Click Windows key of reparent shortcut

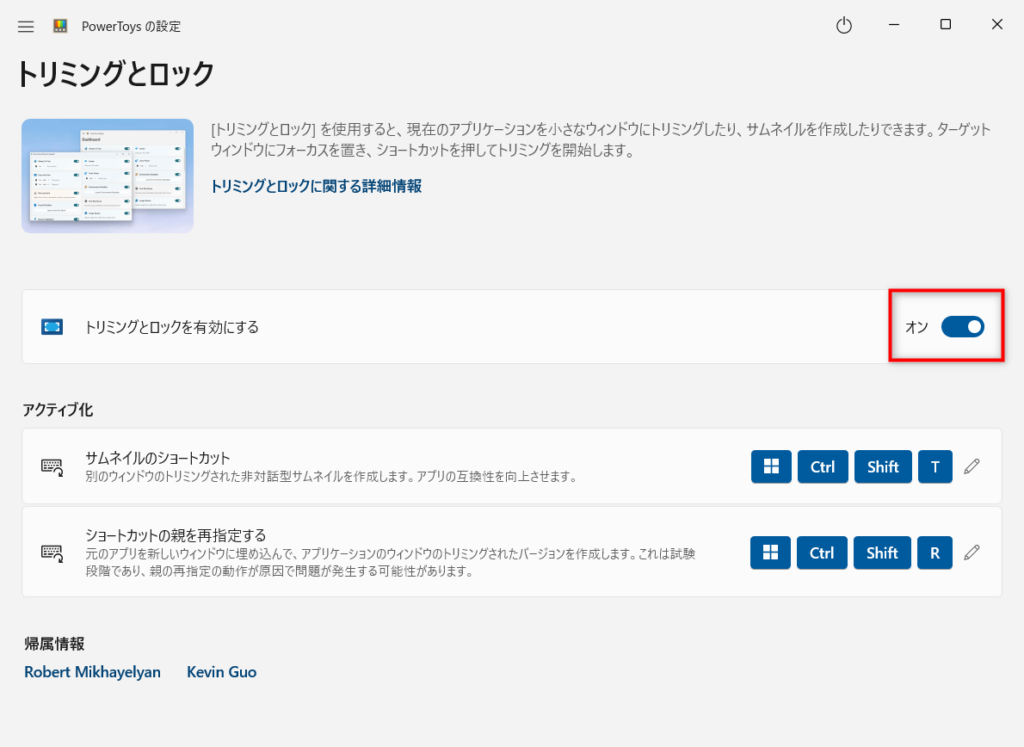[771, 552]
